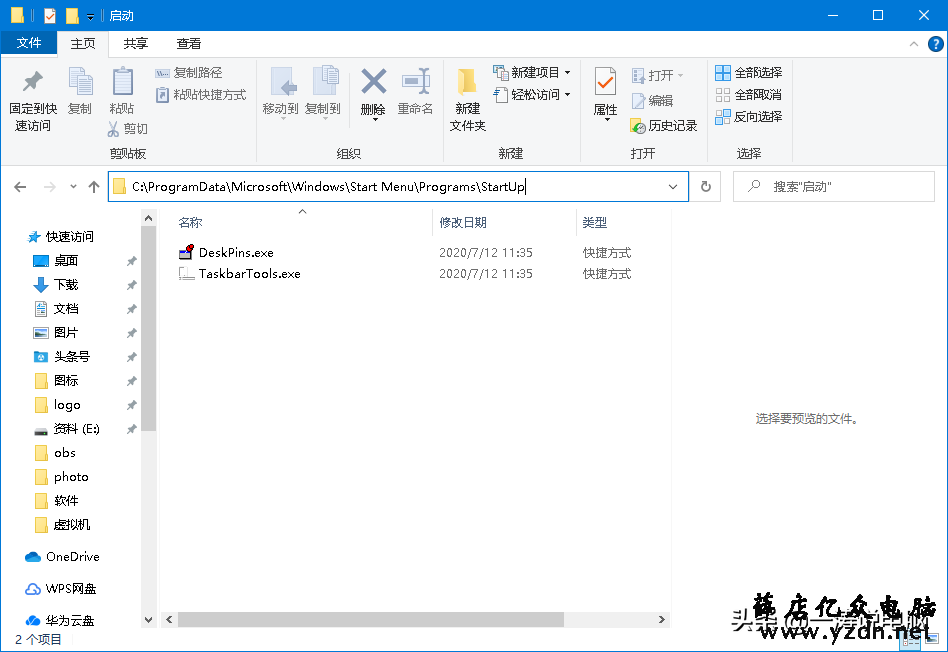The width and height of the screenshot is (948, 652).
Task: Open logo folder in sidebar
Action: tap(58, 405)
